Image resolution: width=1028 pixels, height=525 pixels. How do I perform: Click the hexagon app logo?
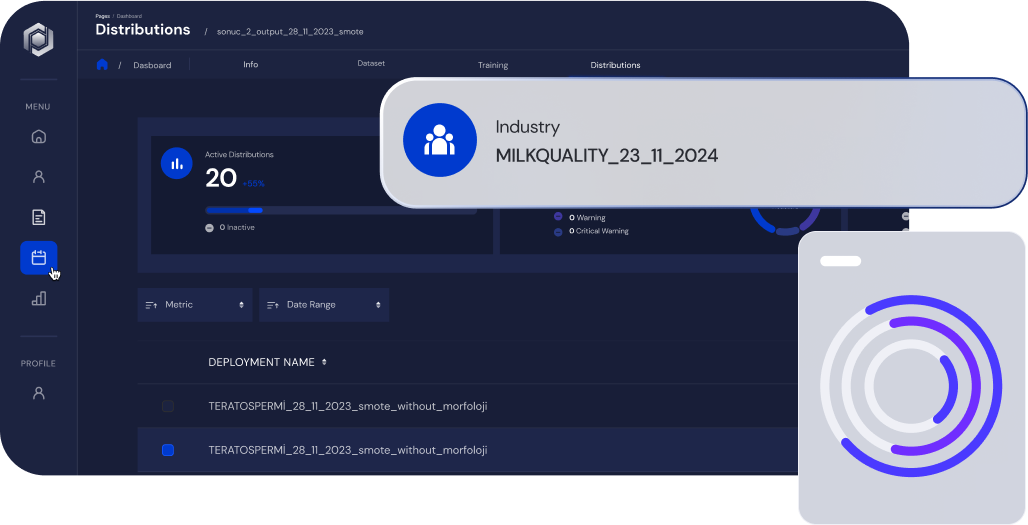coord(39,39)
